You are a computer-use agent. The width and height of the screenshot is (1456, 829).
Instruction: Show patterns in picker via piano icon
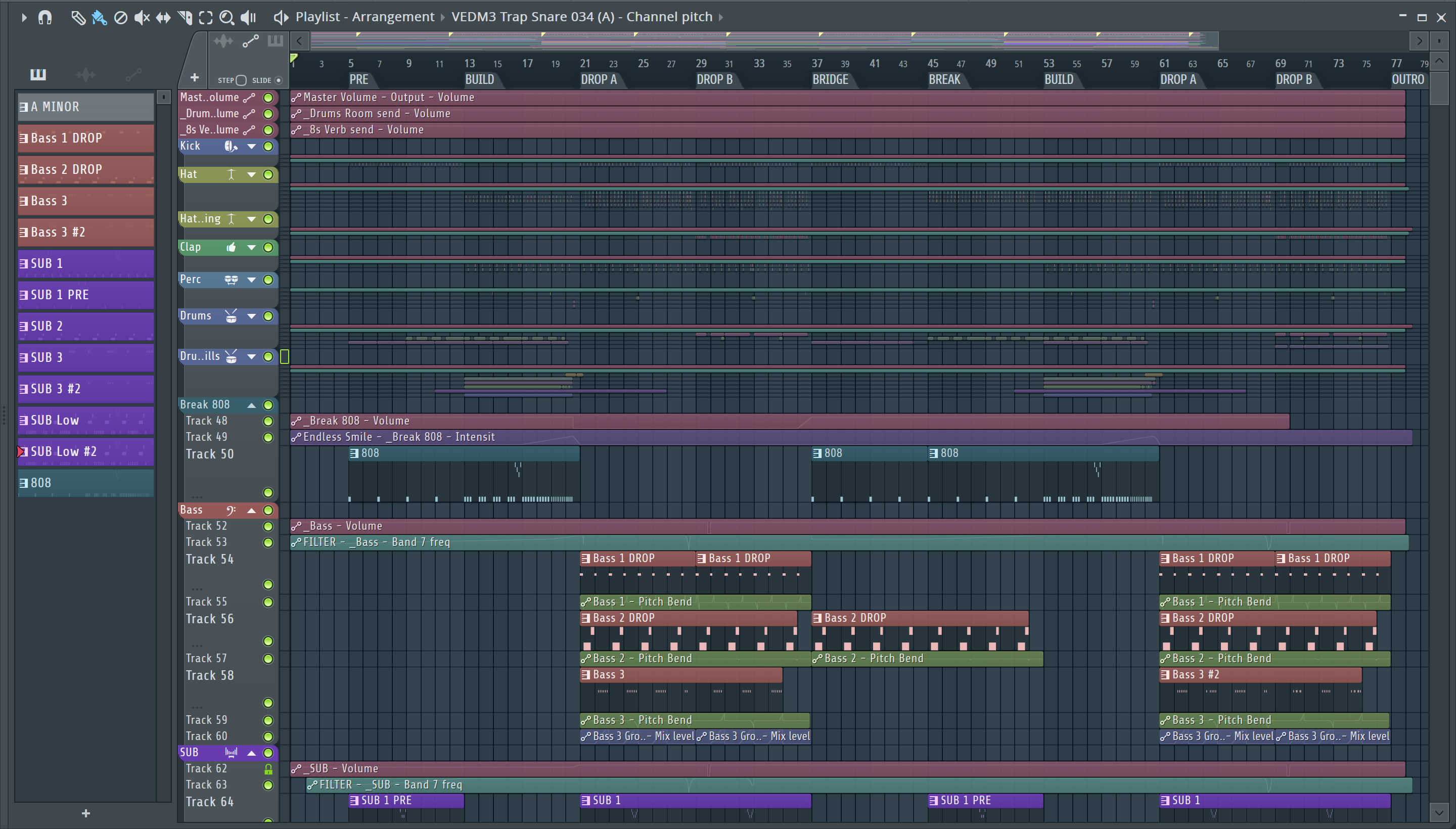pyautogui.click(x=38, y=74)
